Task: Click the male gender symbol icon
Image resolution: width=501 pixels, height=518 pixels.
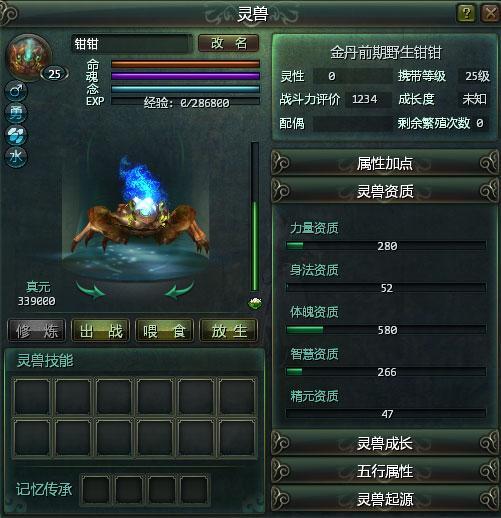Action: click(16, 91)
